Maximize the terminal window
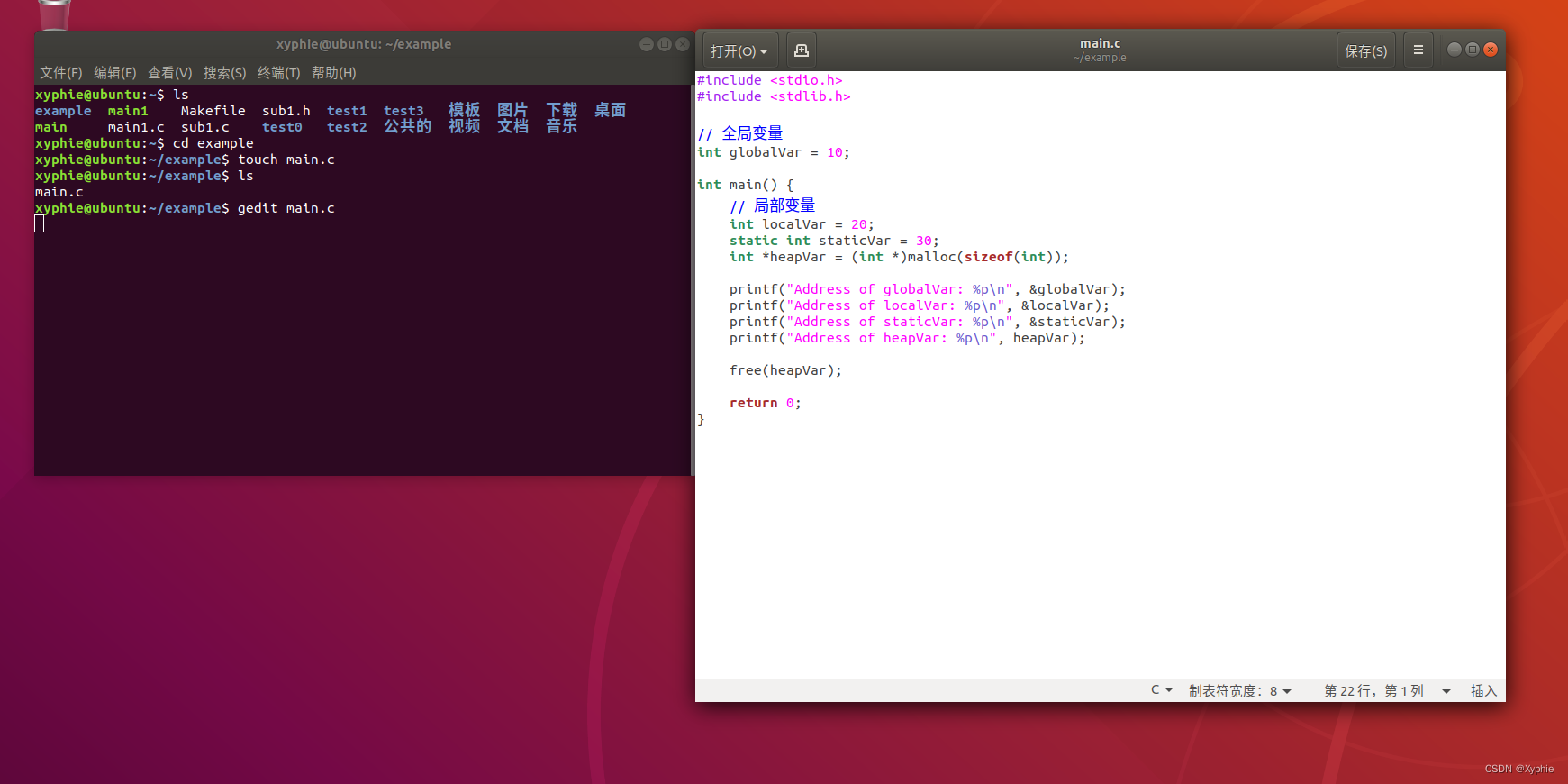The height and width of the screenshot is (784, 1568). click(665, 44)
